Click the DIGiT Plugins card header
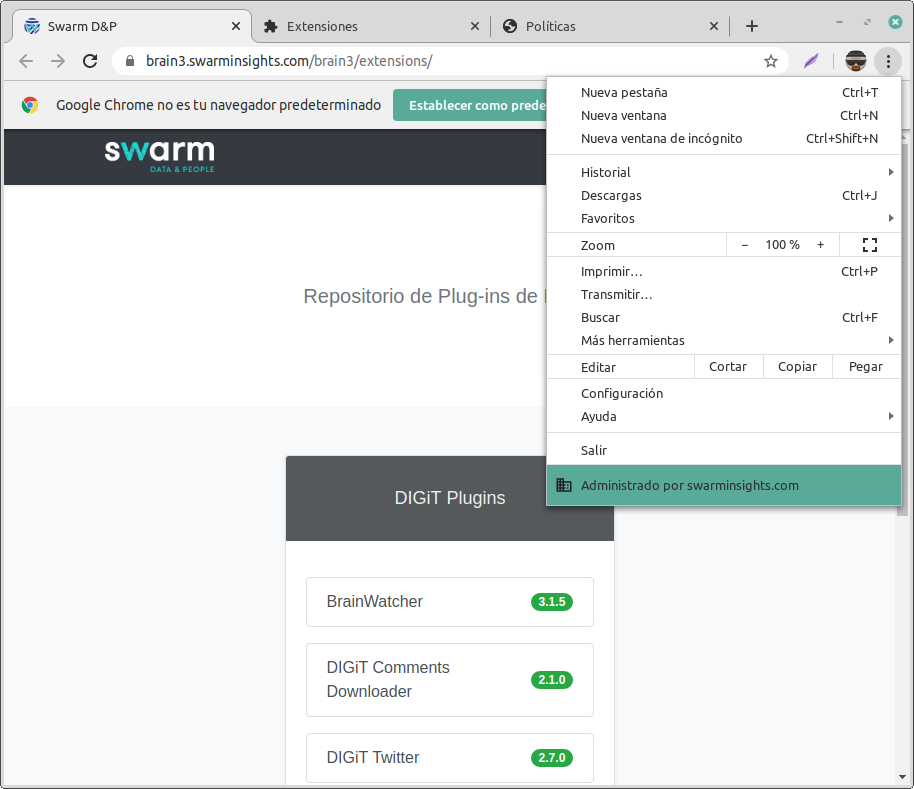Image resolution: width=914 pixels, height=789 pixels. pyautogui.click(x=449, y=498)
